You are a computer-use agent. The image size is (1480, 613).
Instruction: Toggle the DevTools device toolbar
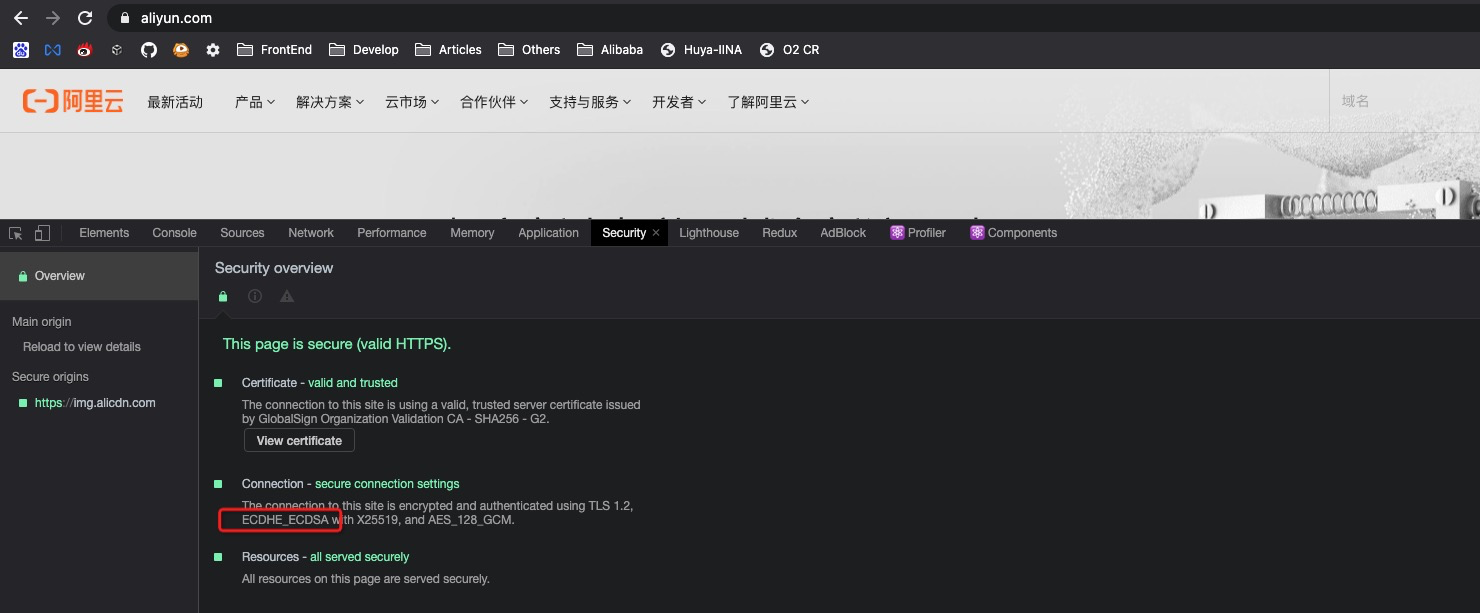coord(42,233)
